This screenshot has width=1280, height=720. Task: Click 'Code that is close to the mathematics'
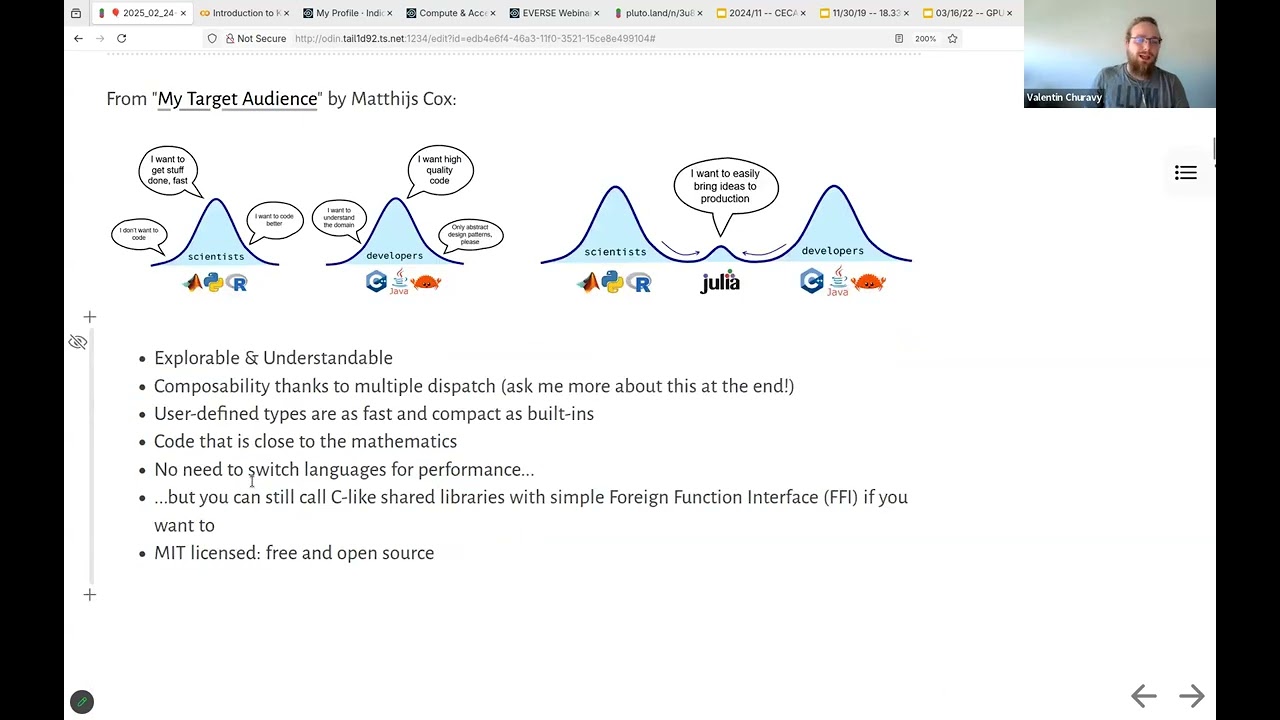pyautogui.click(x=305, y=442)
